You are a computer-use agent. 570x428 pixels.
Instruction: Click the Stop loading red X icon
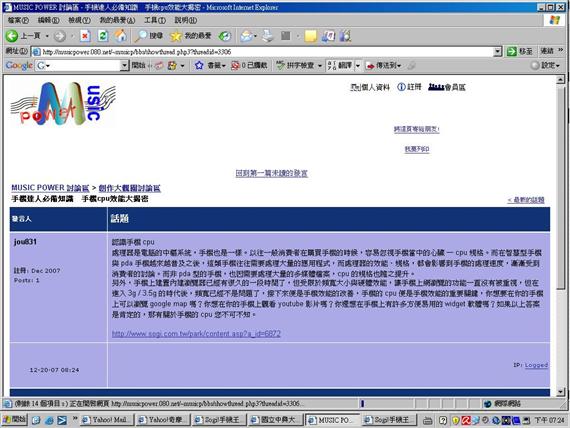[x=85, y=36]
